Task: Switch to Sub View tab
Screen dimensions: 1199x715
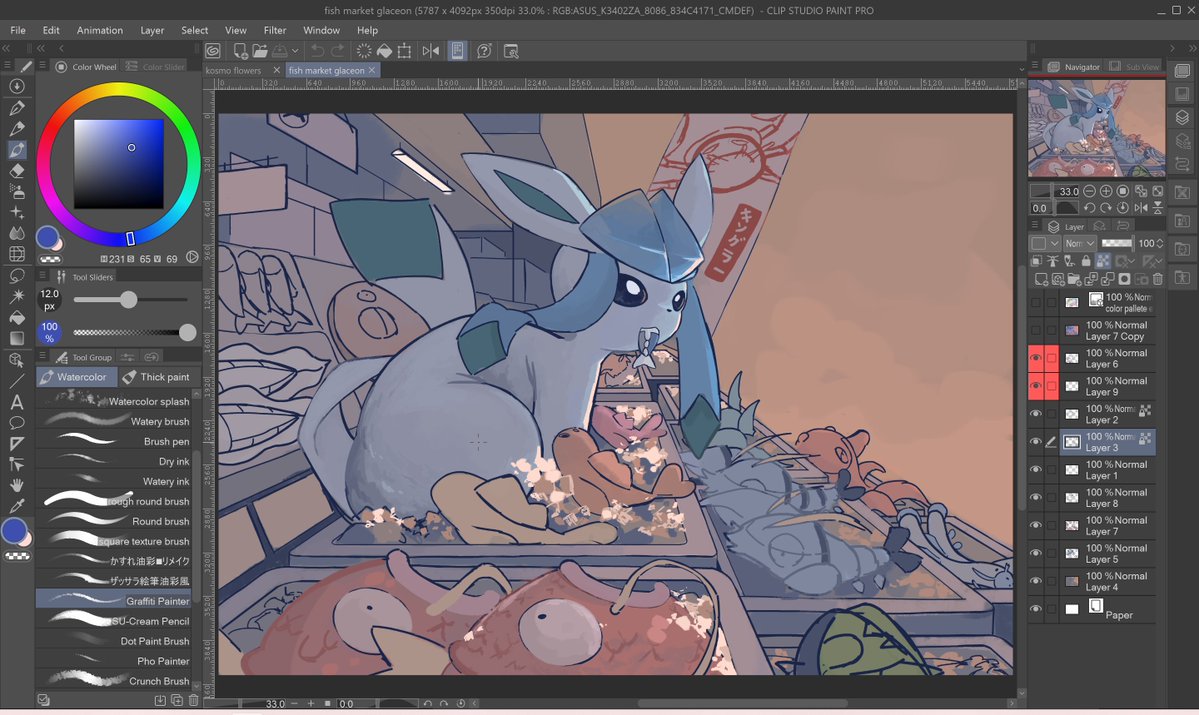Action: (1135, 67)
